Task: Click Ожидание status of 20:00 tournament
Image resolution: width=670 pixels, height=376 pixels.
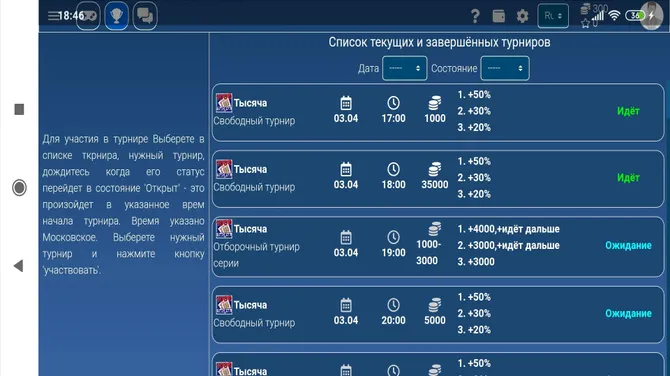Action: coord(628,313)
